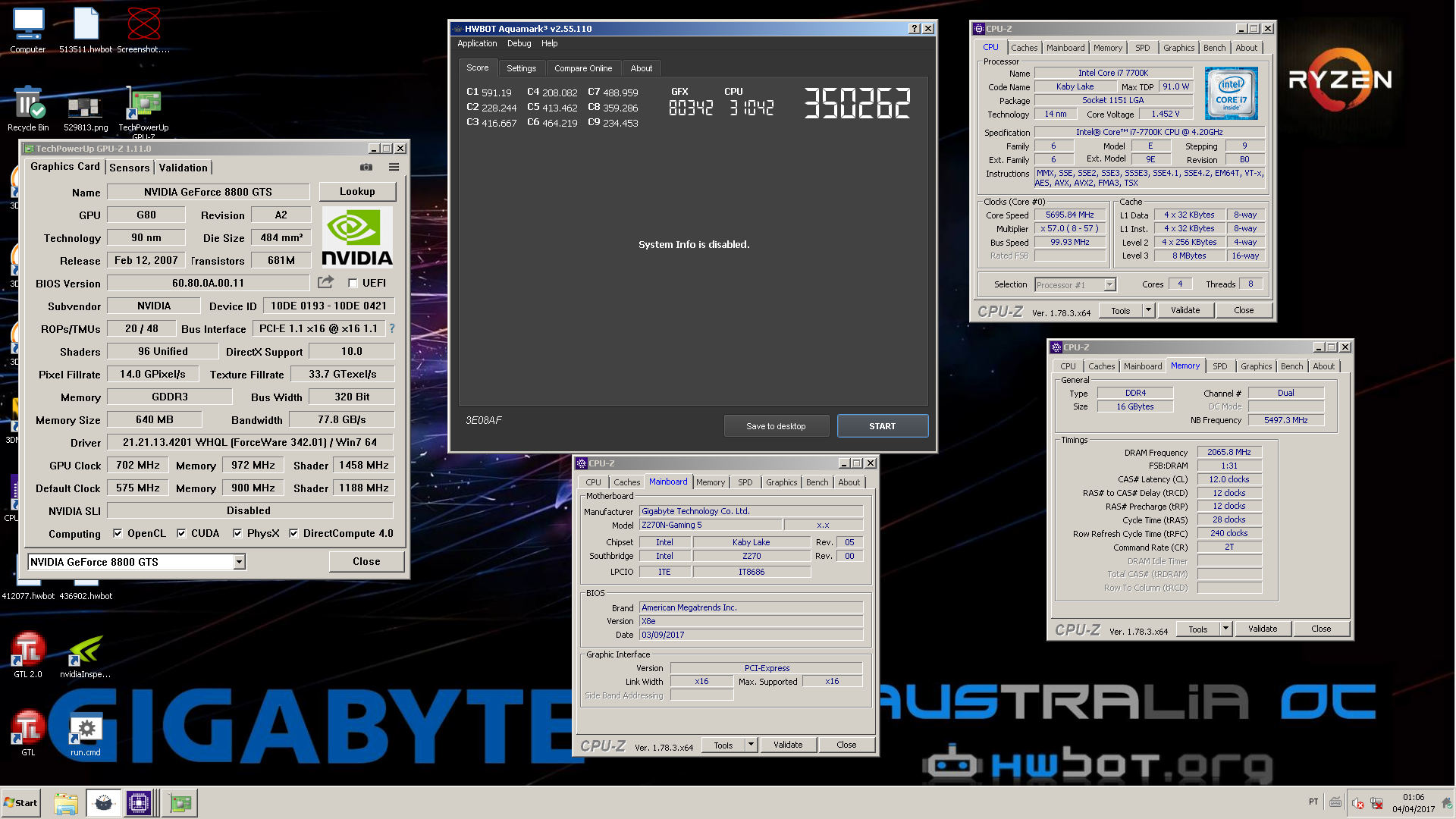Click Save to desktop button
Image resolution: width=1456 pixels, height=819 pixels.
click(x=776, y=426)
